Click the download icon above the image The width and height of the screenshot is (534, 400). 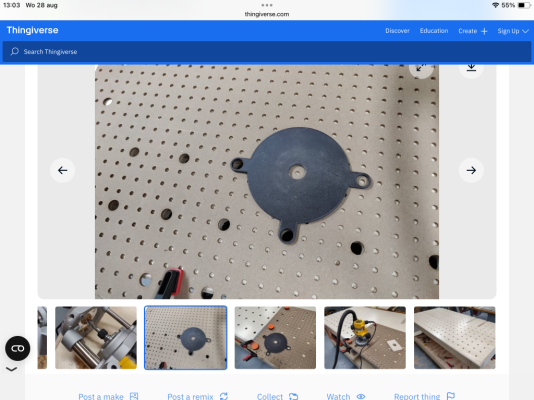pyautogui.click(x=471, y=67)
